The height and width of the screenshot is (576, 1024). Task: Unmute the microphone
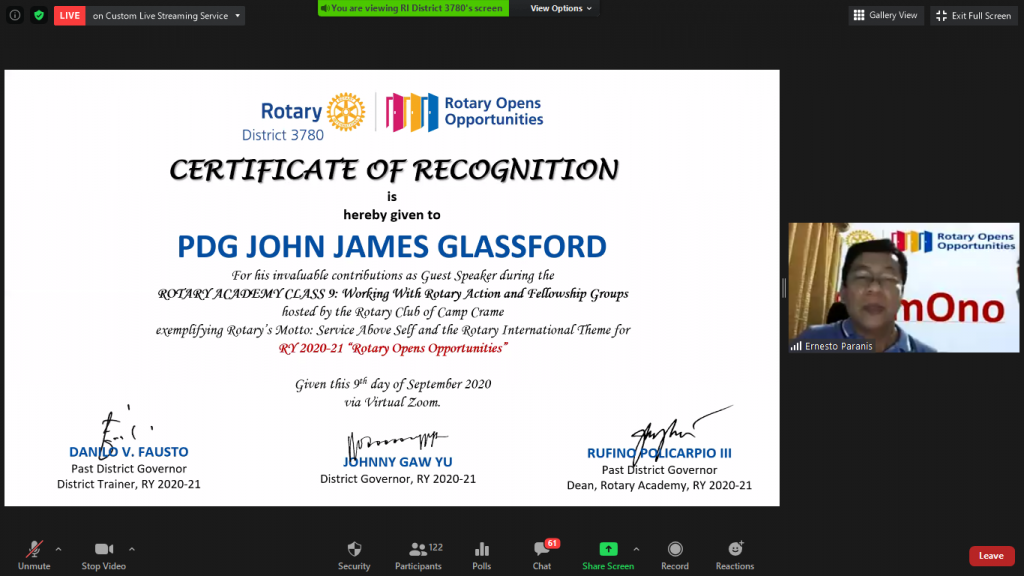tap(34, 556)
